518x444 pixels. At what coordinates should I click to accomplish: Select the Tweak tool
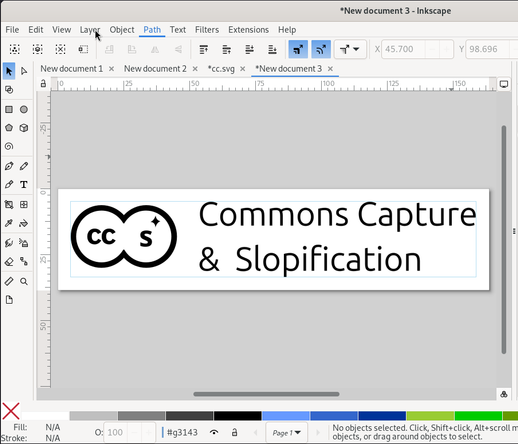tap(9, 243)
